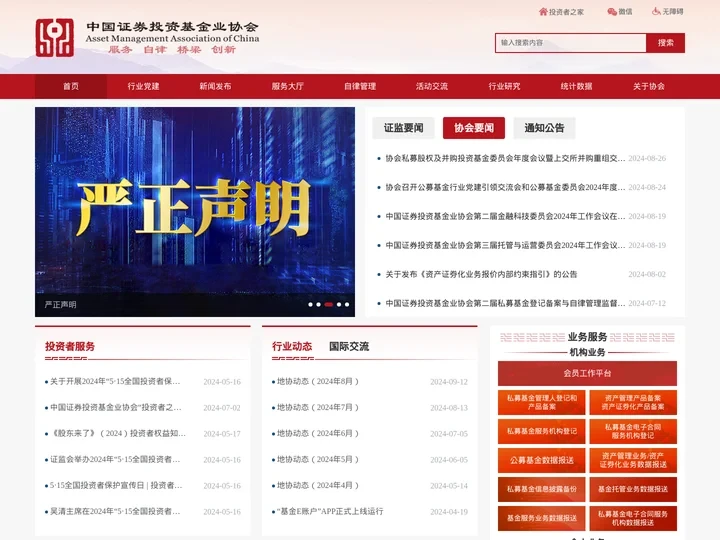Open 私募基金管理人登记和产品备案
Viewport: 720px width, 540px height.
[x=542, y=402]
